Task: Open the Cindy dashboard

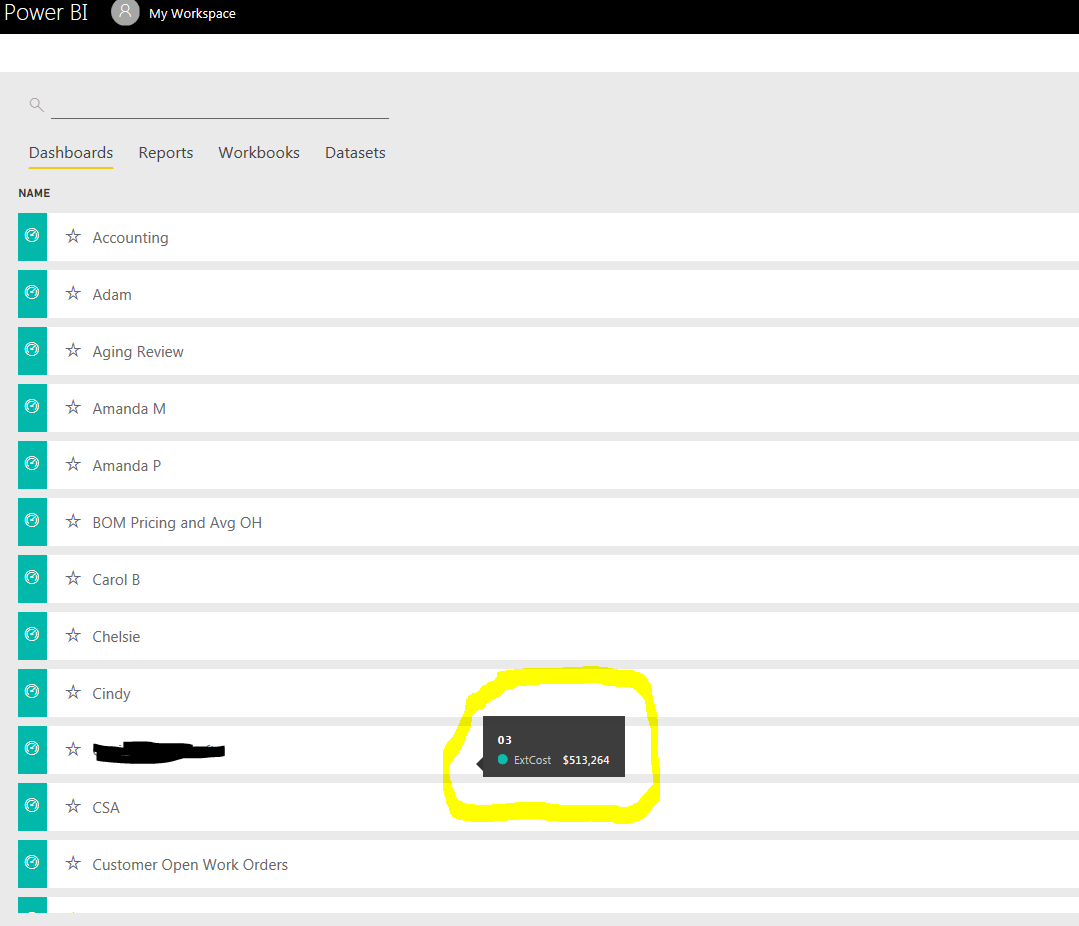Action: 111,694
